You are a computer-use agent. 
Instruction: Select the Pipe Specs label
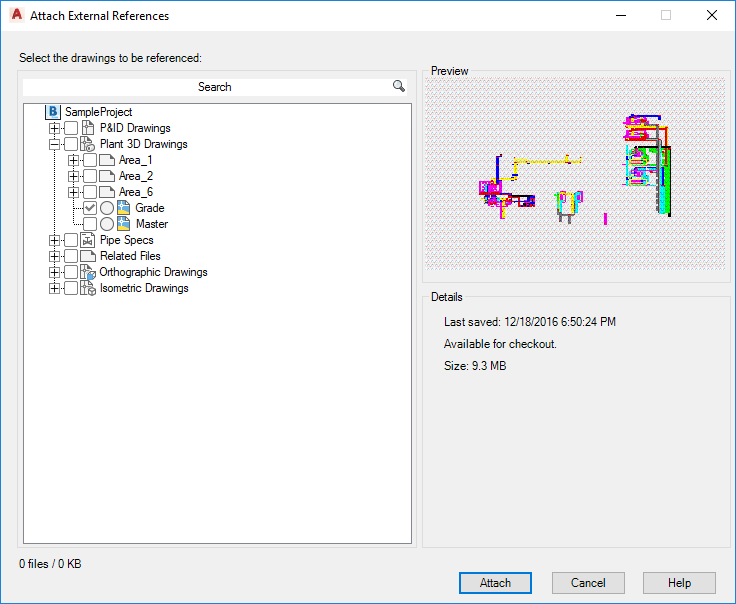pyautogui.click(x=127, y=240)
